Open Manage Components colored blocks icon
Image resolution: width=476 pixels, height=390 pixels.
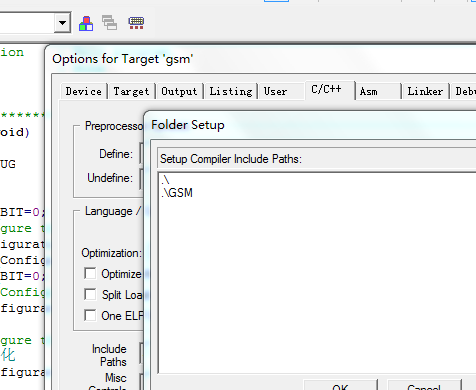coord(86,23)
